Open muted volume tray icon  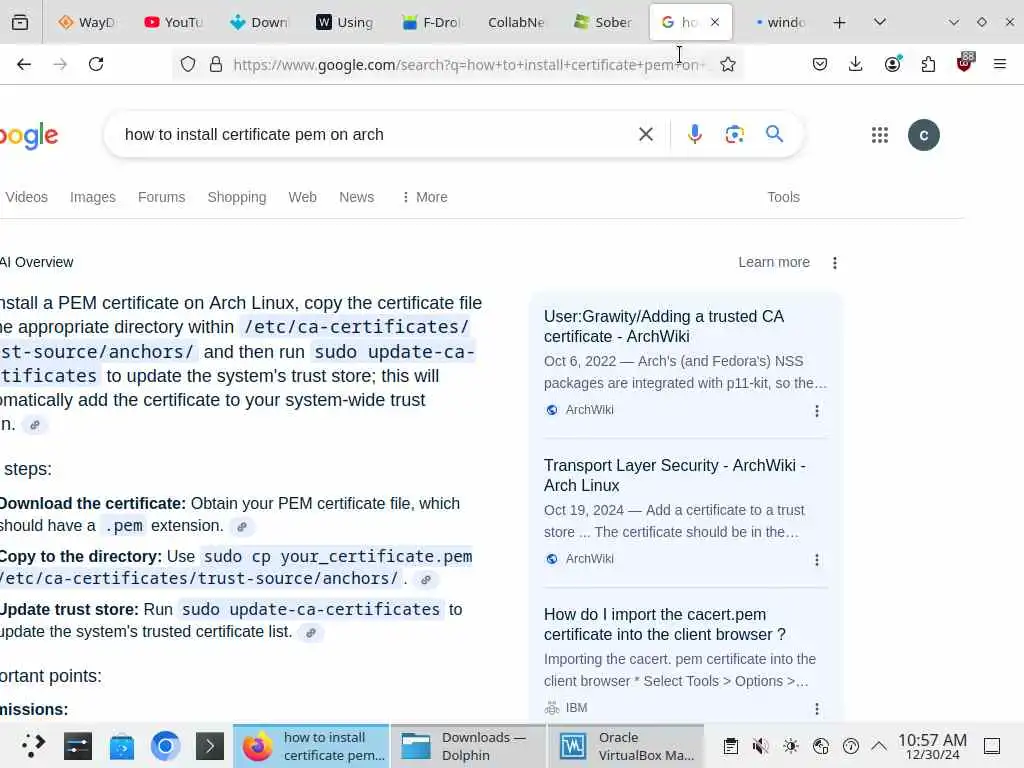pos(760,746)
